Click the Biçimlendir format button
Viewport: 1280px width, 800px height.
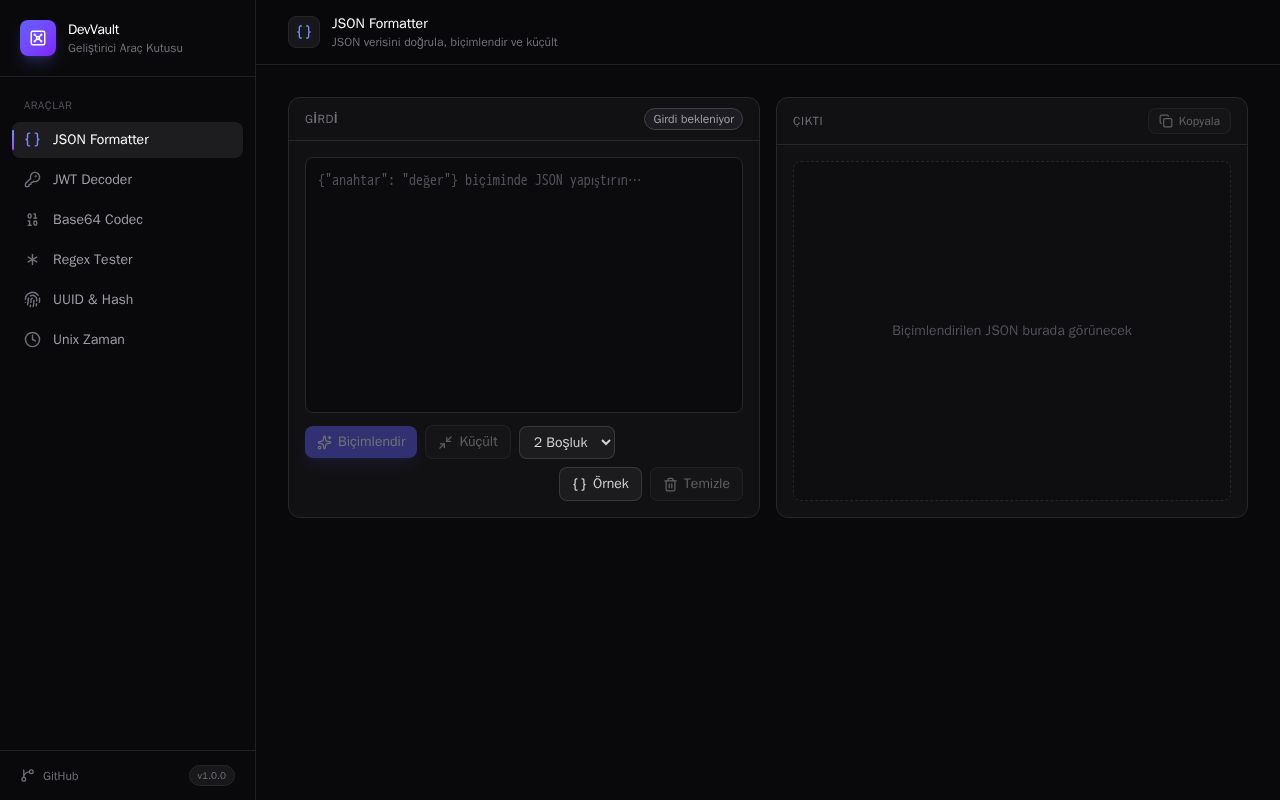[361, 442]
